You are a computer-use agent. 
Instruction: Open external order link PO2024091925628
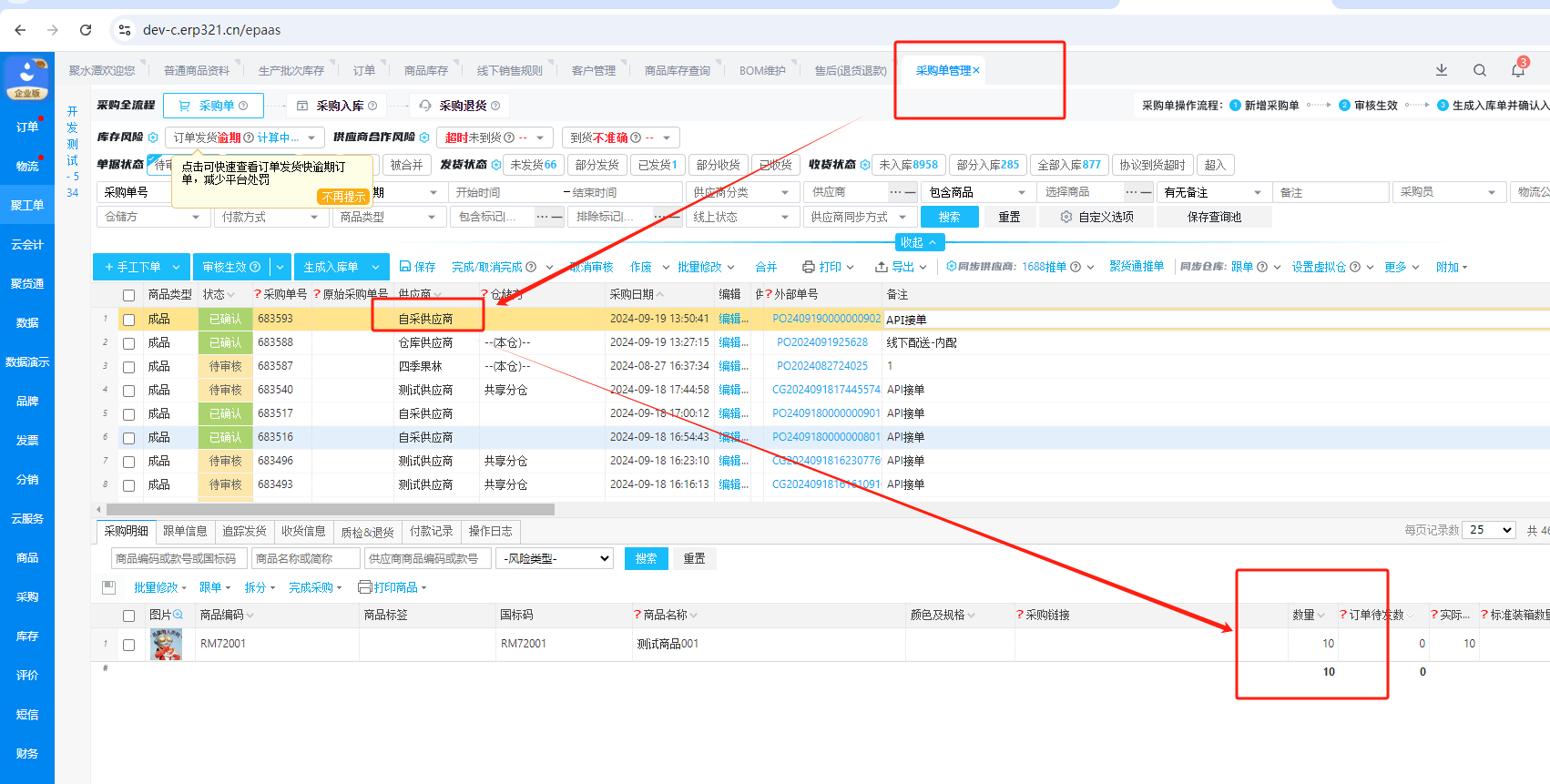point(822,342)
